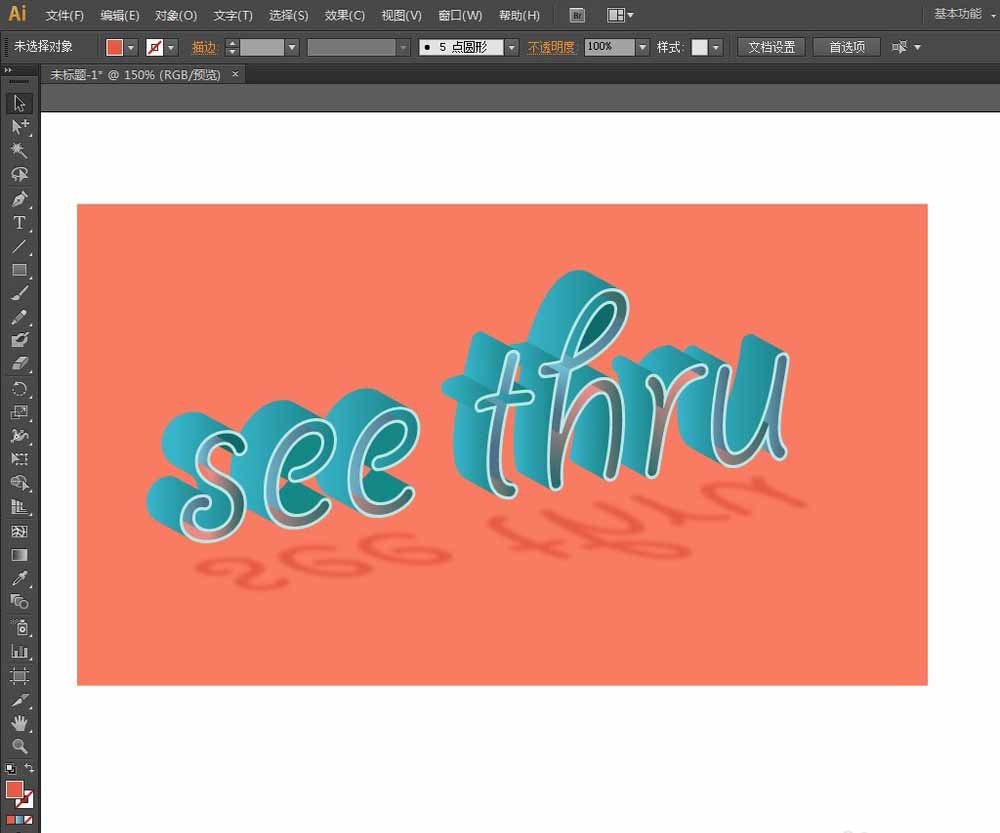
Task: Close the 未标题-1 document tab
Action: 235,74
